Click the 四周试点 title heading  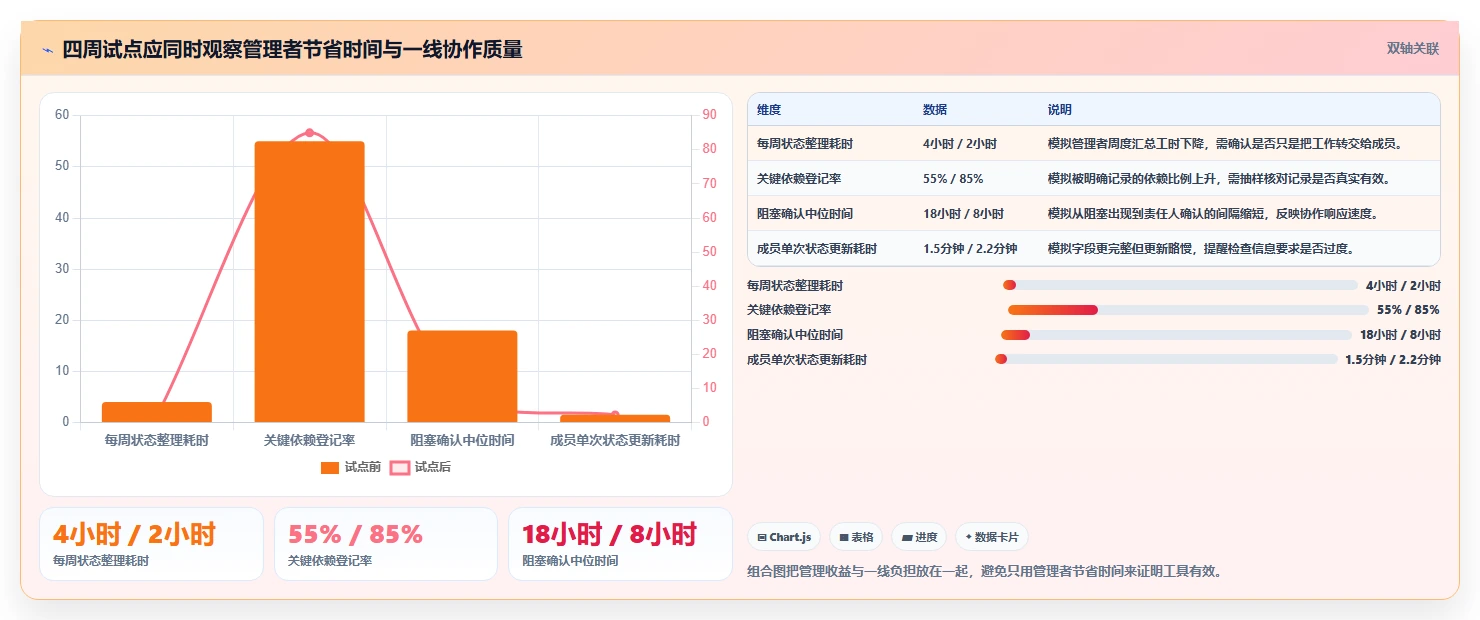point(292,49)
